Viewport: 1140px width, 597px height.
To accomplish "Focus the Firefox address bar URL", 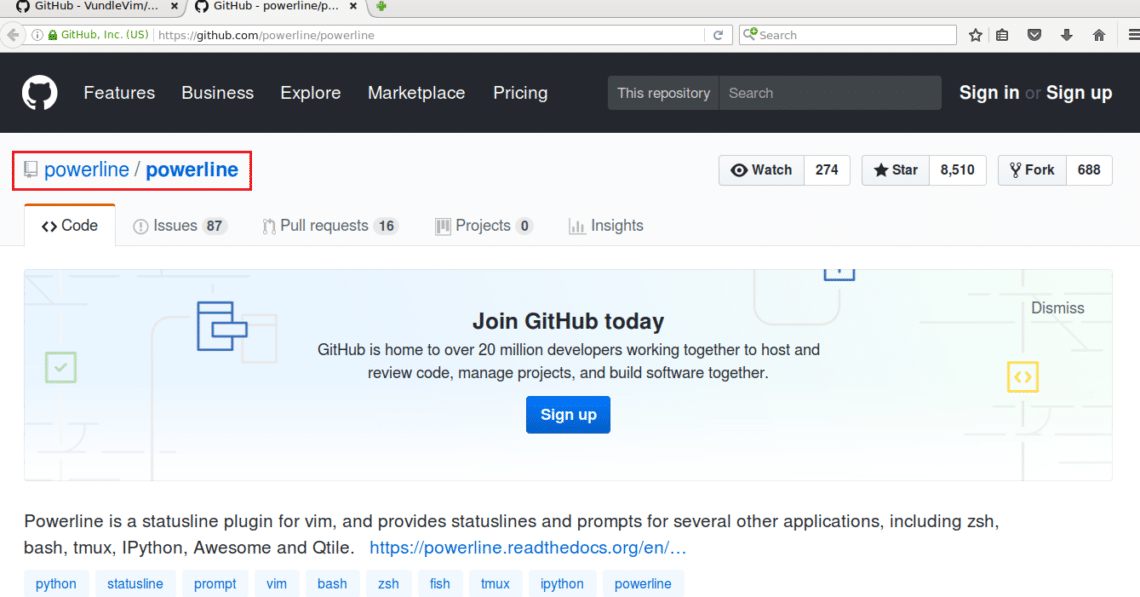I will pyautogui.click(x=429, y=35).
